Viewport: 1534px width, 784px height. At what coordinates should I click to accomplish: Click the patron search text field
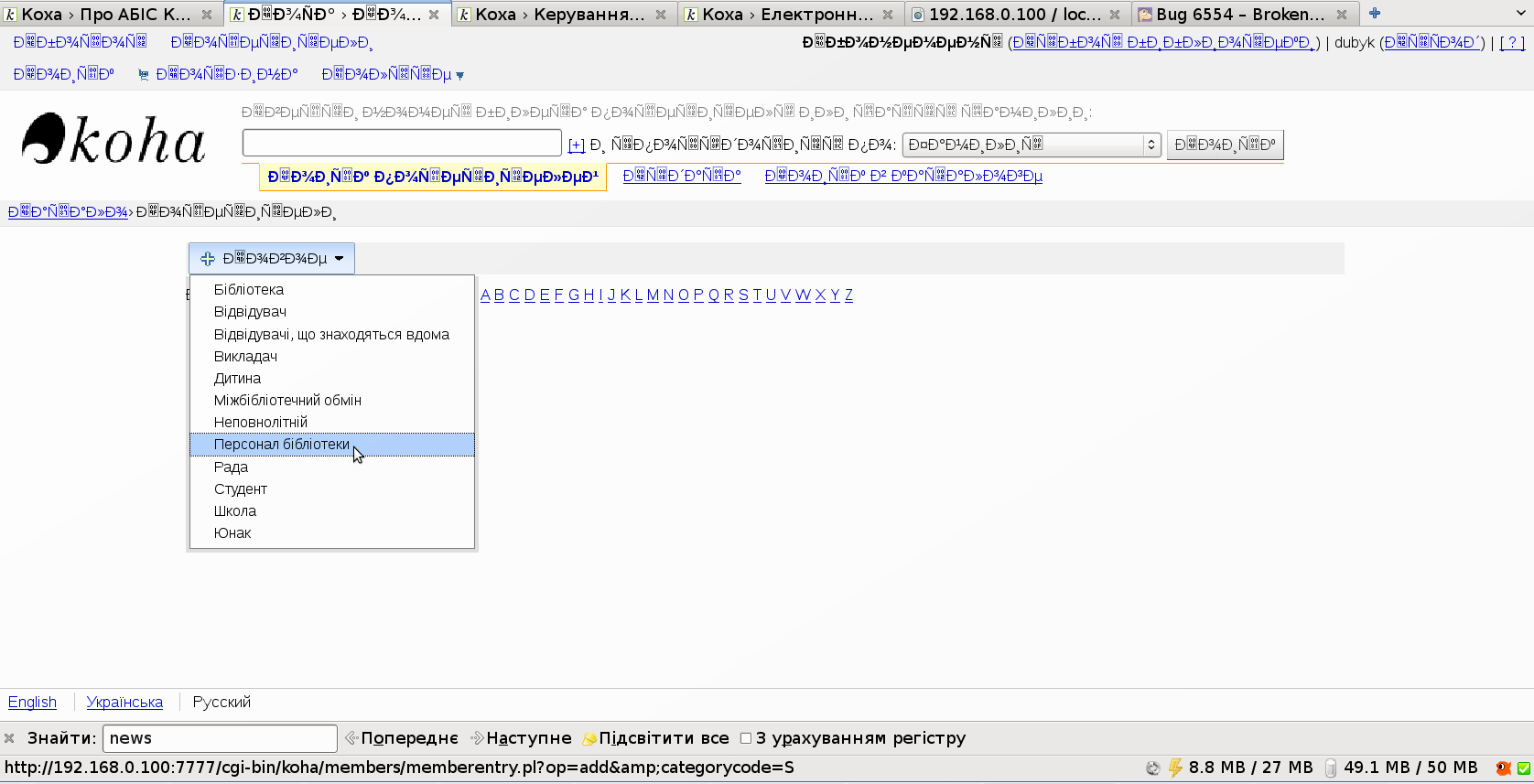(x=402, y=143)
